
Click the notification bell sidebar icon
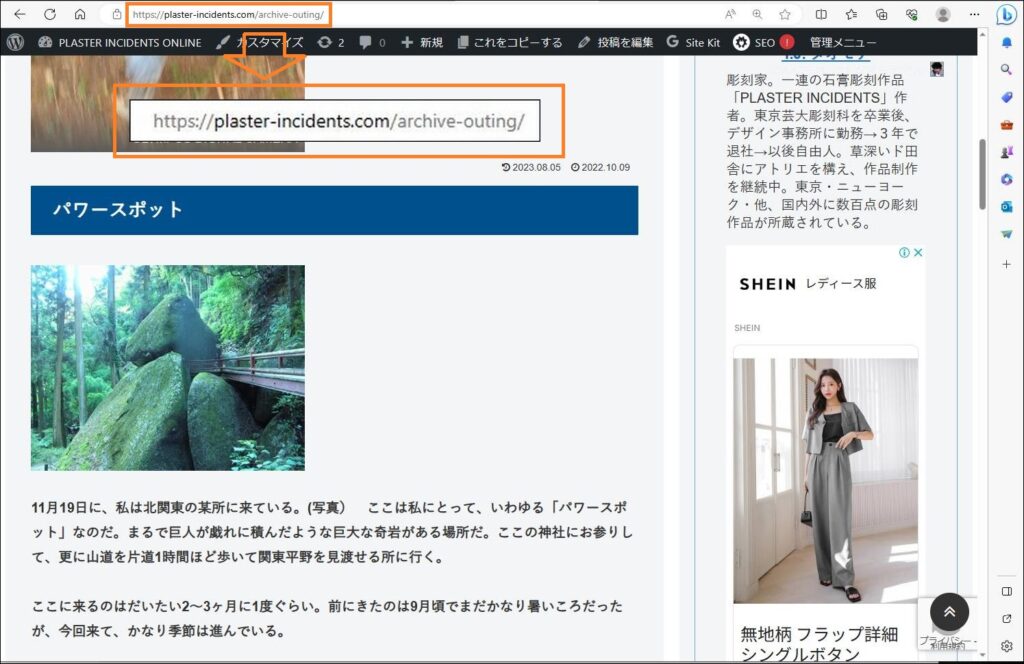pyautogui.click(x=1006, y=42)
